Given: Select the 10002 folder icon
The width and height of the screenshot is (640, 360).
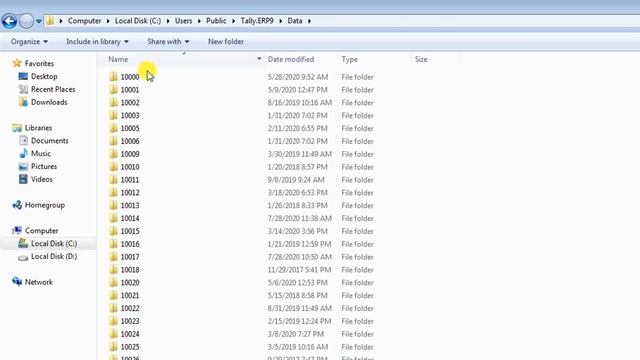Looking at the screenshot, I should tap(113, 102).
